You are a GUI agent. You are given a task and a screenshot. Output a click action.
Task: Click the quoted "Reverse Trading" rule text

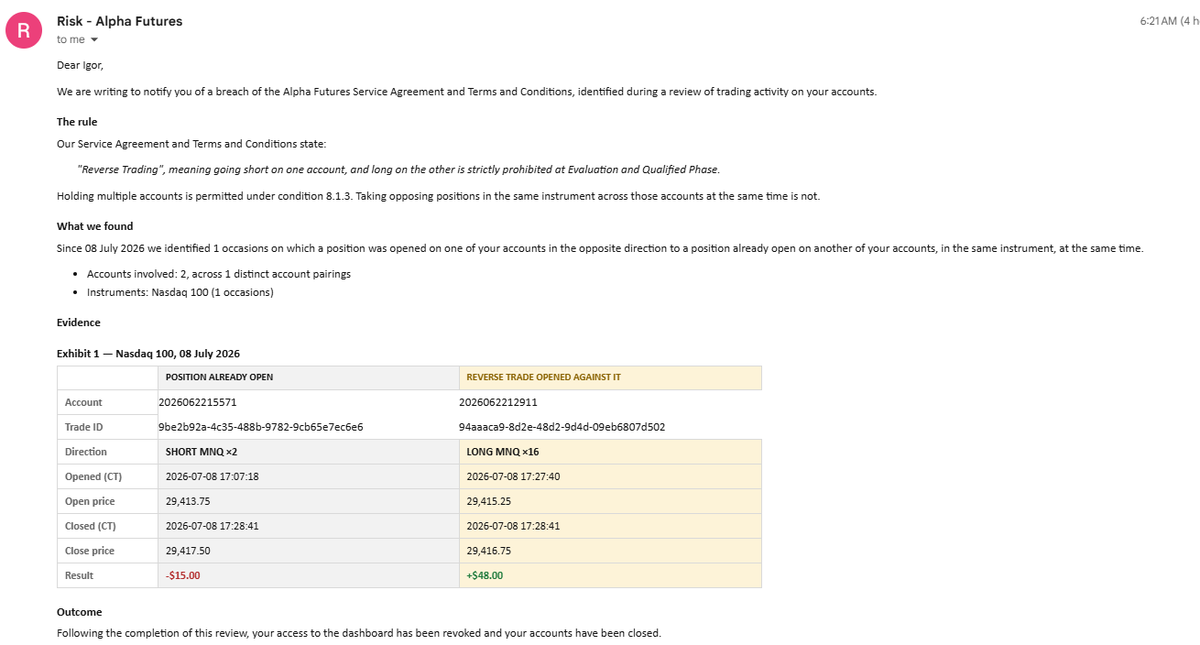pyautogui.click(x=398, y=169)
